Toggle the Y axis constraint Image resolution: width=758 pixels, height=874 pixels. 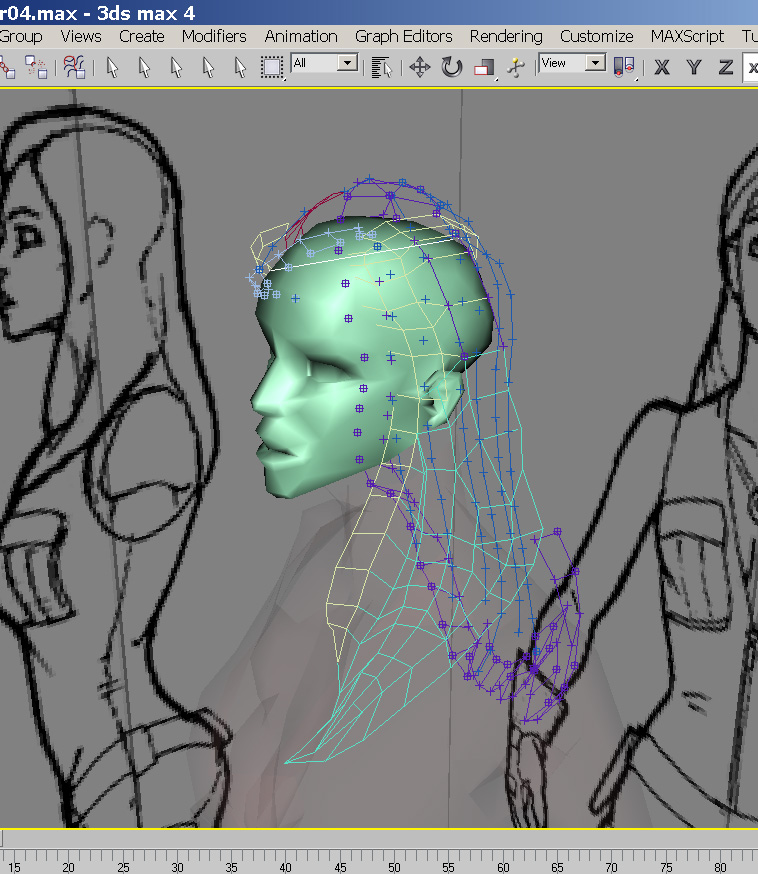pos(694,67)
